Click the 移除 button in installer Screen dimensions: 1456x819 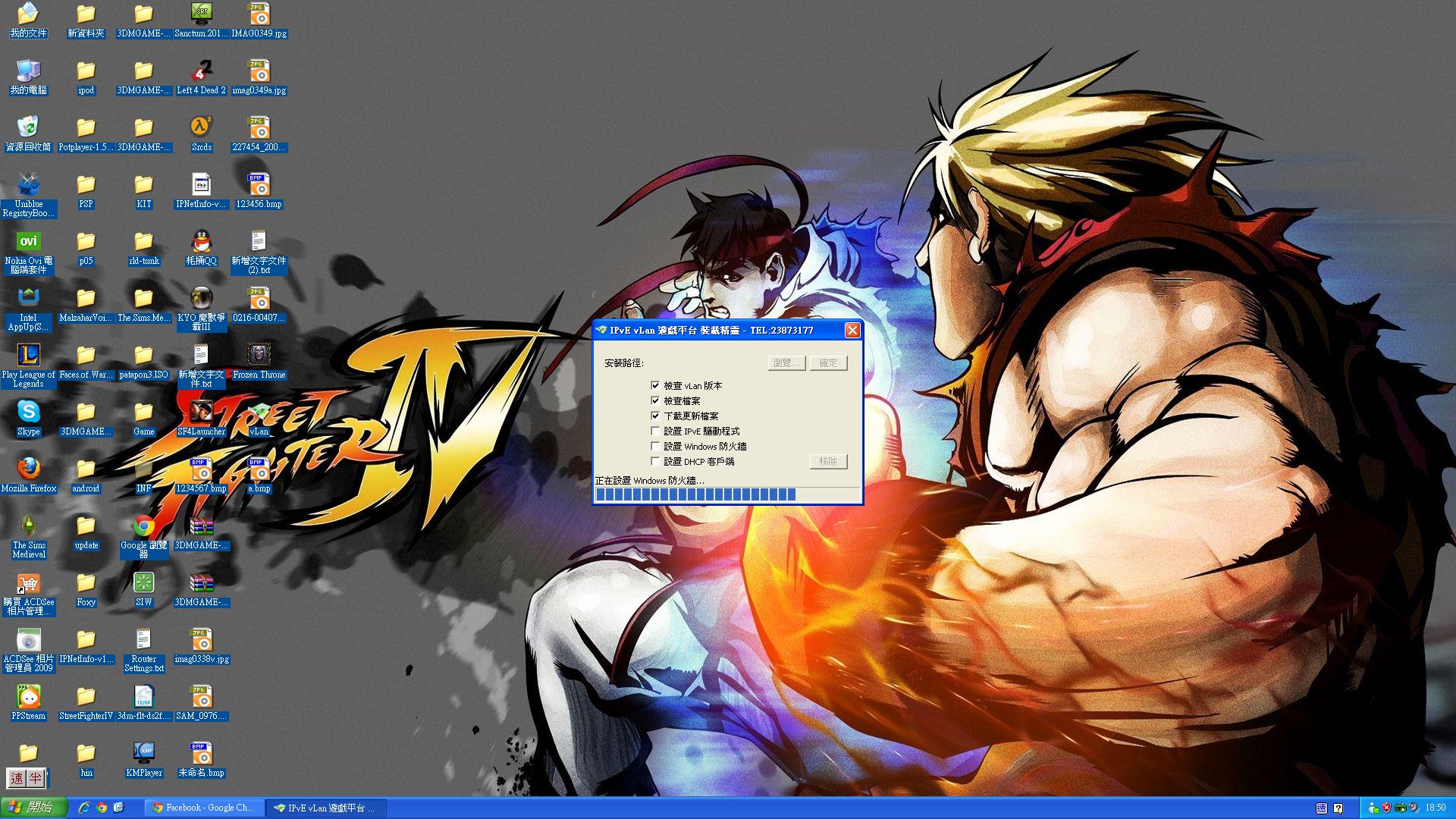pyautogui.click(x=828, y=461)
